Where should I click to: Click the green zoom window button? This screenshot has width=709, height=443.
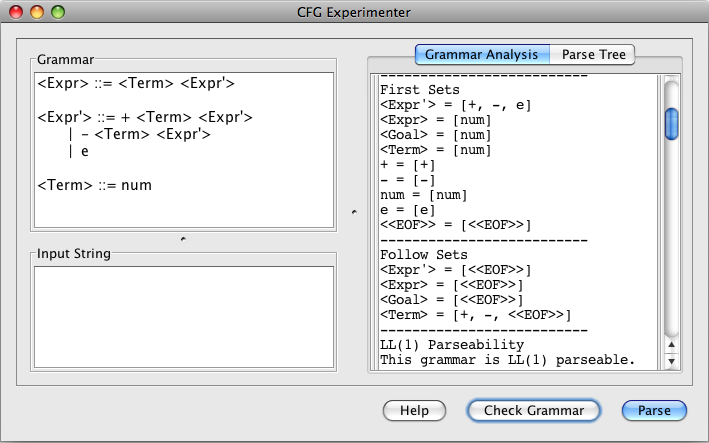pyautogui.click(x=58, y=12)
